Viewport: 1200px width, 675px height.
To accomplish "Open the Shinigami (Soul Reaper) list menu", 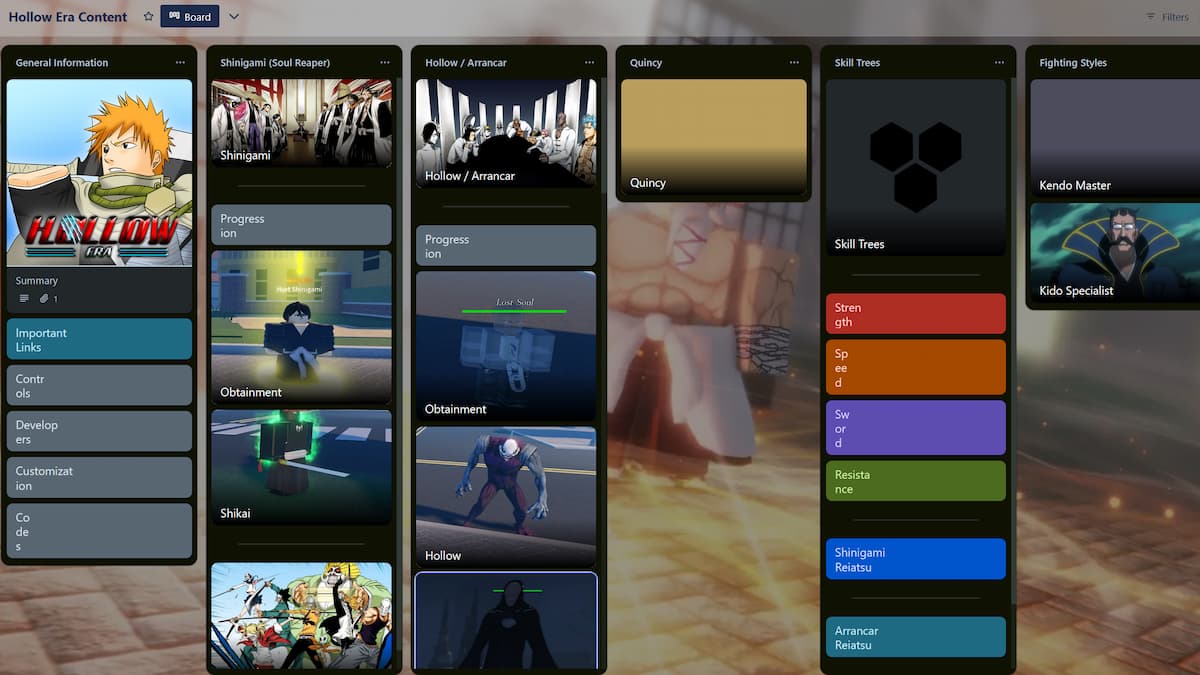I will point(385,62).
